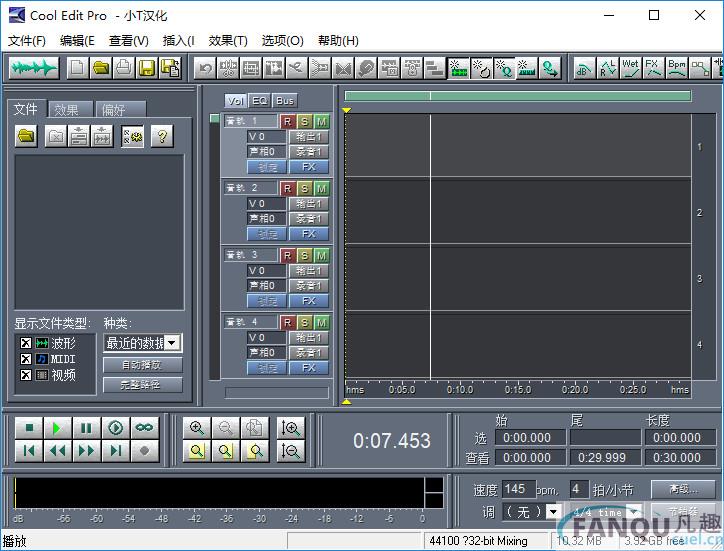Toggle the L/R pan envelope icon

[x=607, y=68]
